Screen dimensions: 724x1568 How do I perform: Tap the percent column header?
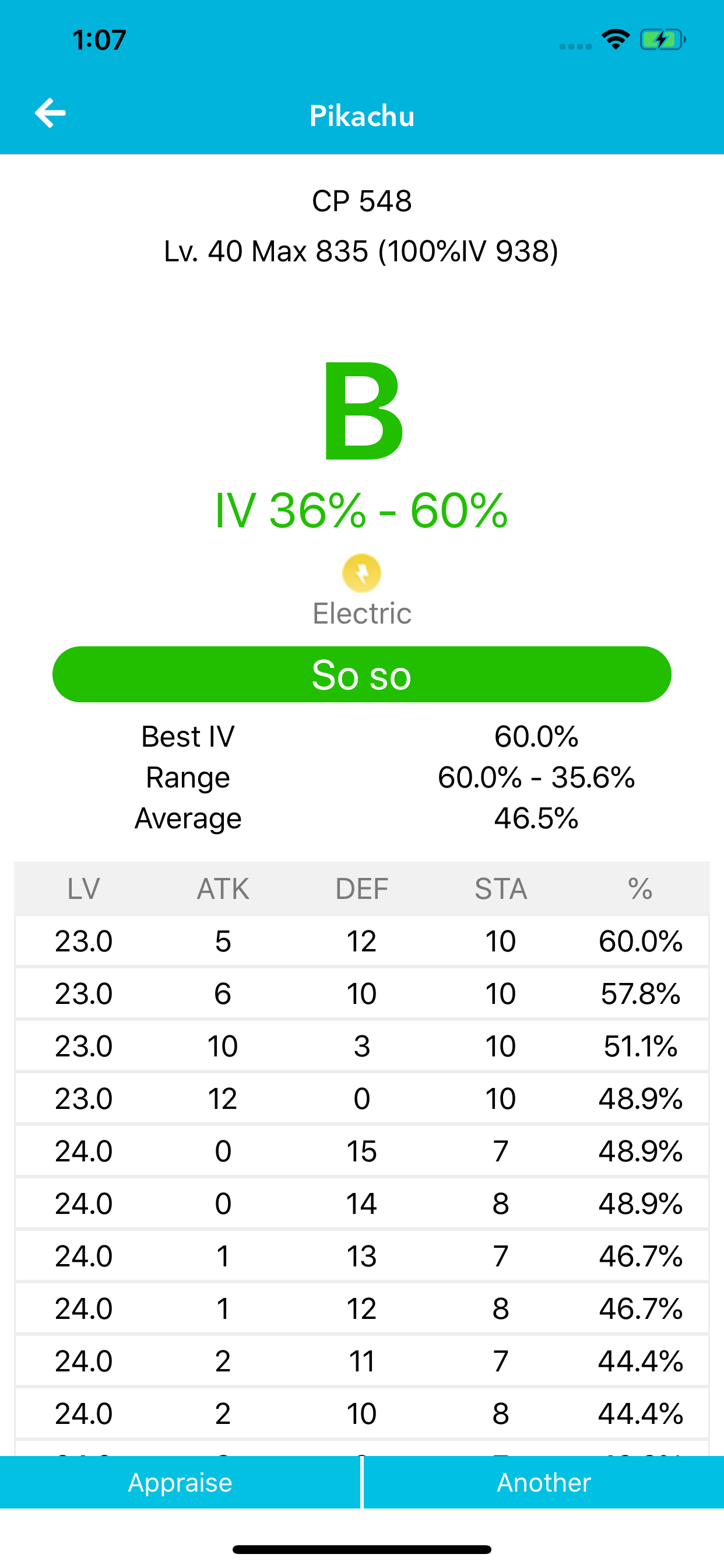point(640,888)
